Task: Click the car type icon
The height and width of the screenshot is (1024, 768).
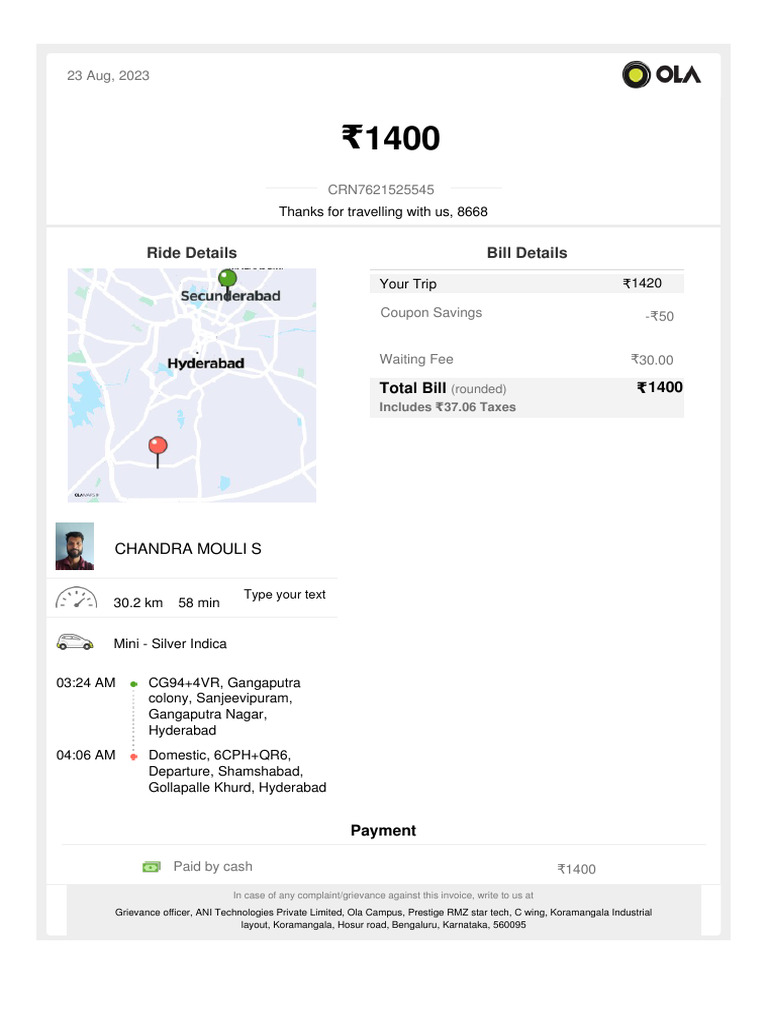Action: click(75, 642)
